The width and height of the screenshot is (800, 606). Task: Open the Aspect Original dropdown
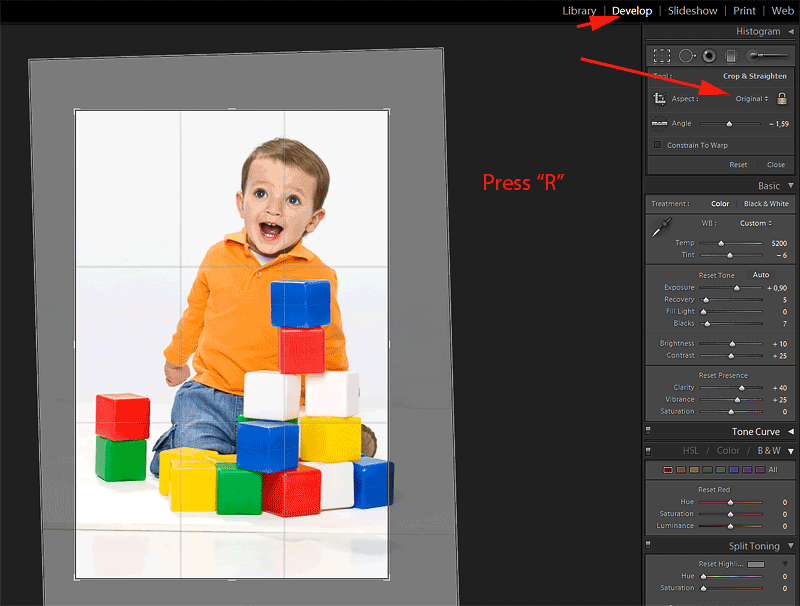752,99
